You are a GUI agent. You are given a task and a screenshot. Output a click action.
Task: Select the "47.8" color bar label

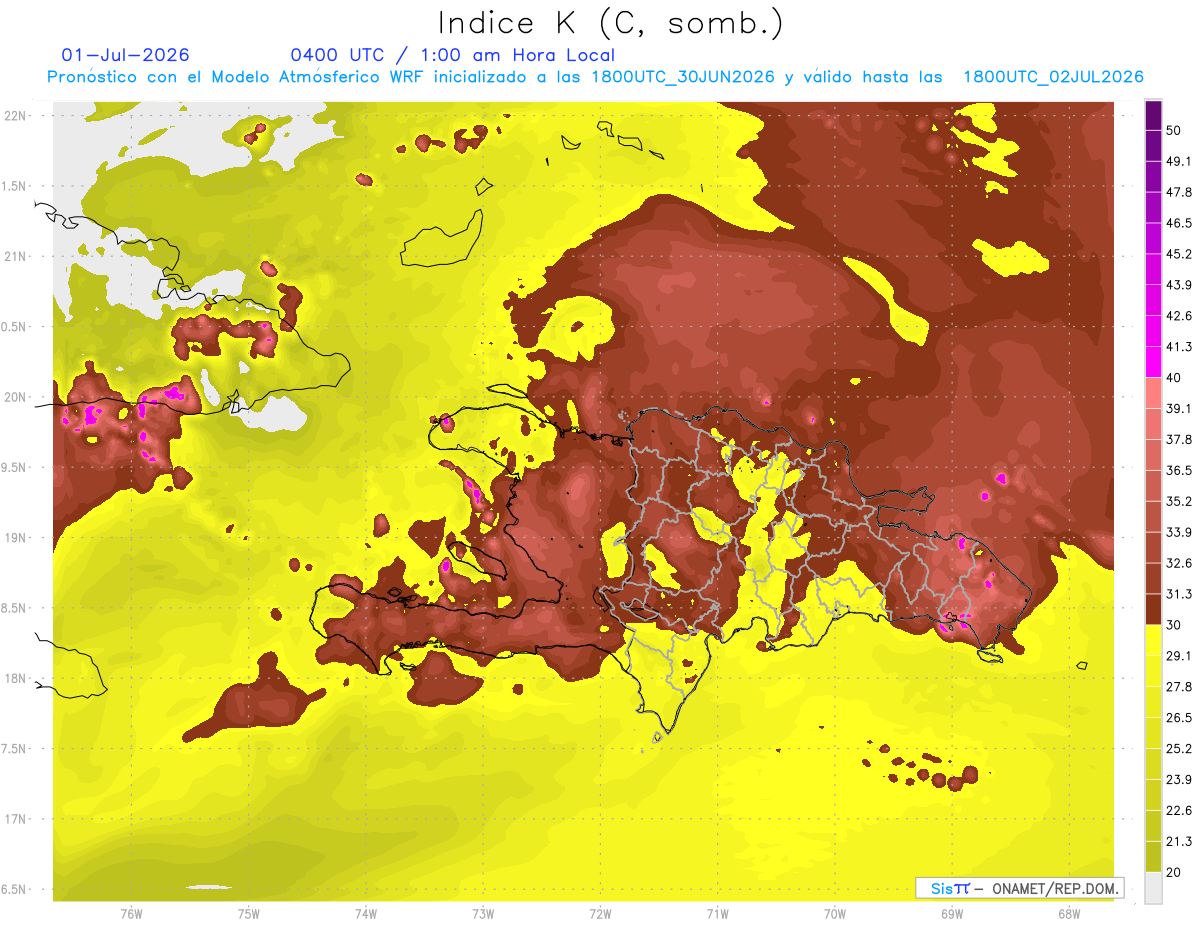[1178, 192]
